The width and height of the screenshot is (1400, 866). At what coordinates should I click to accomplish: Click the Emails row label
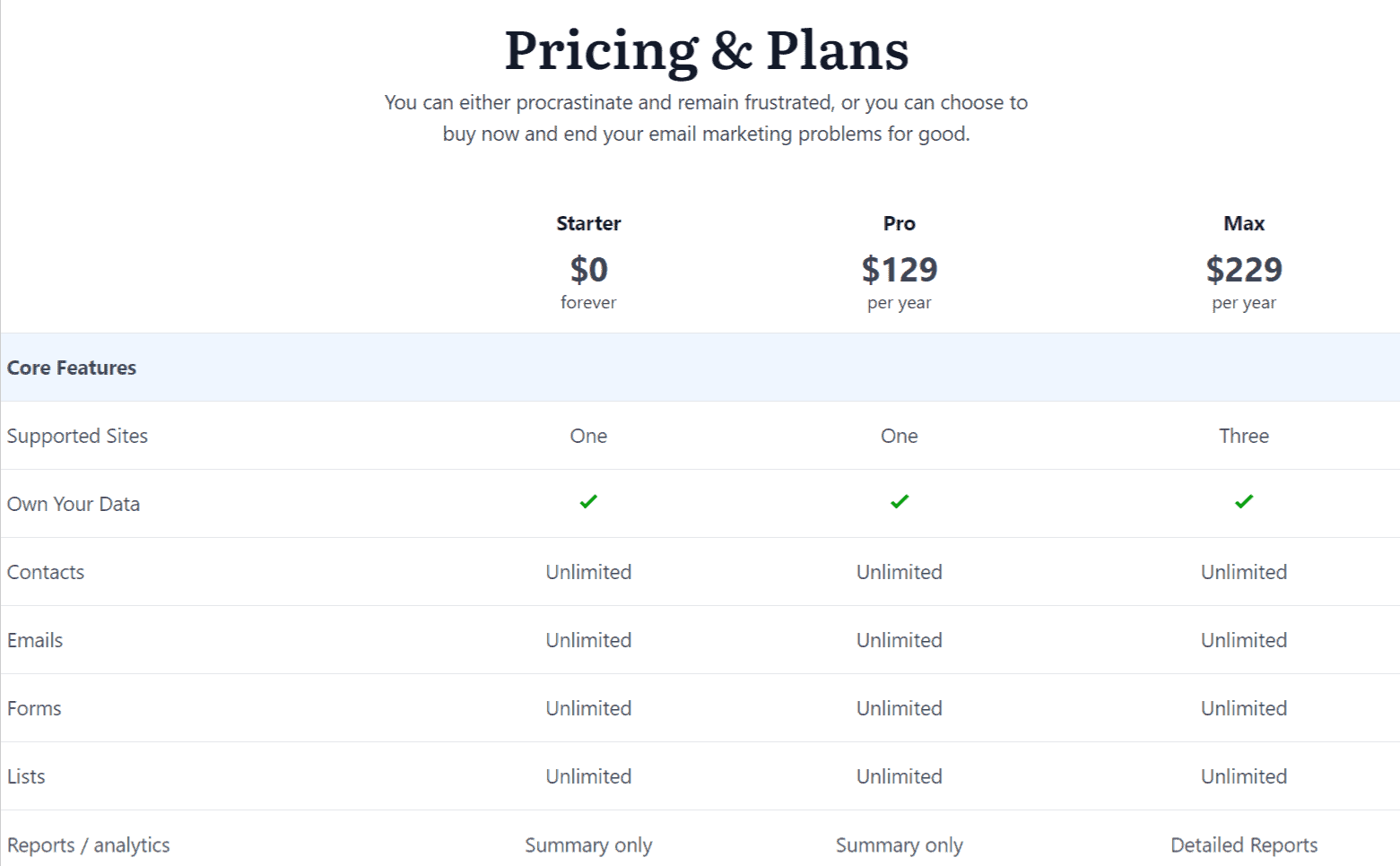pyautogui.click(x=35, y=640)
